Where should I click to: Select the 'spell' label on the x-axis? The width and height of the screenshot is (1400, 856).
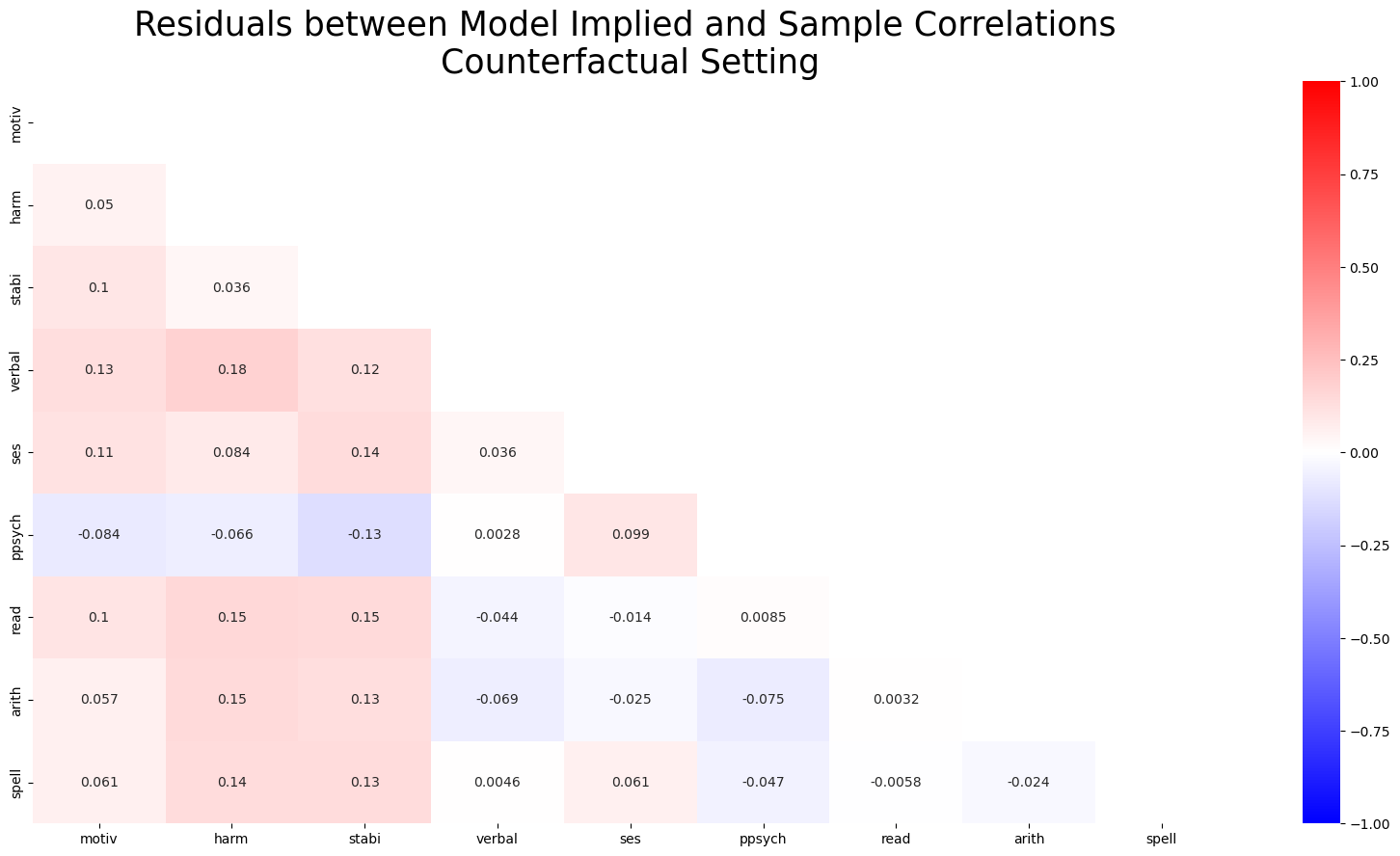pos(1162,840)
